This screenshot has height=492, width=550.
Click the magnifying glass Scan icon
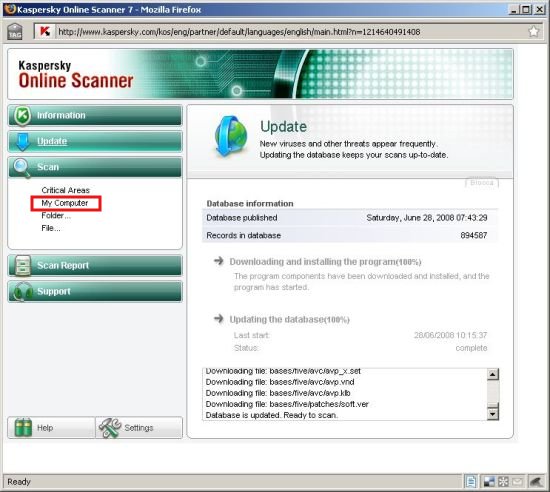click(x=22, y=168)
